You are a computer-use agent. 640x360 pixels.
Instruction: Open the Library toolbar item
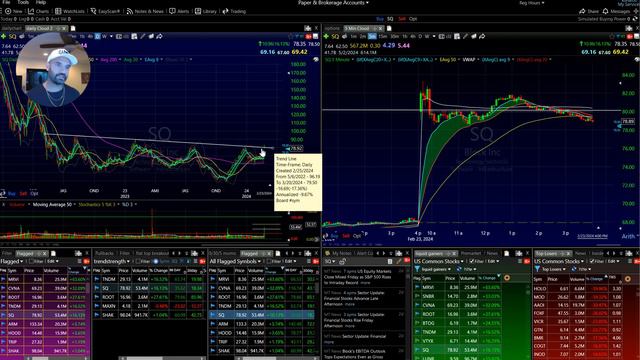pyautogui.click(x=206, y=11)
